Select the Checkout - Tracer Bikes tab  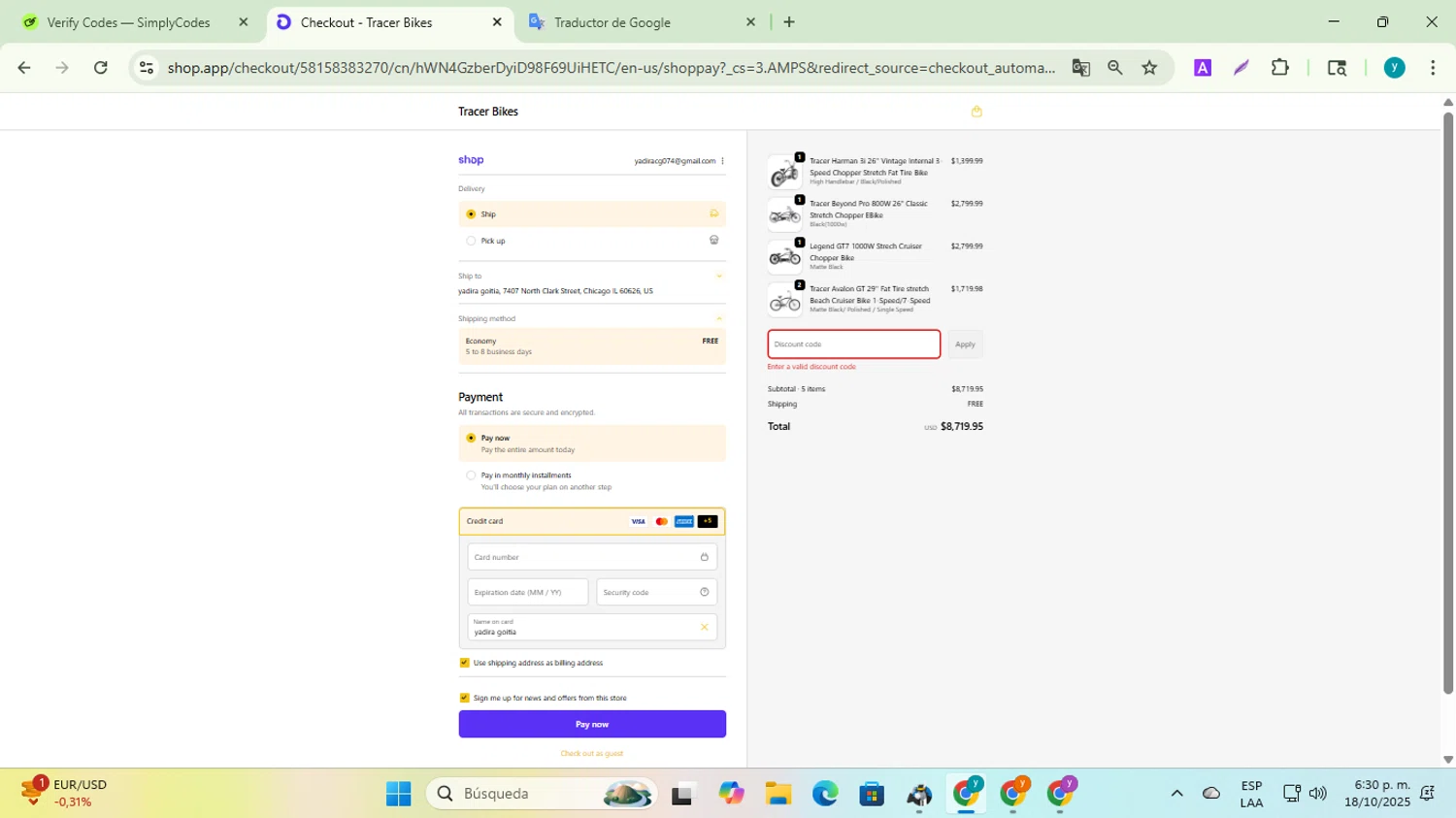tap(367, 22)
